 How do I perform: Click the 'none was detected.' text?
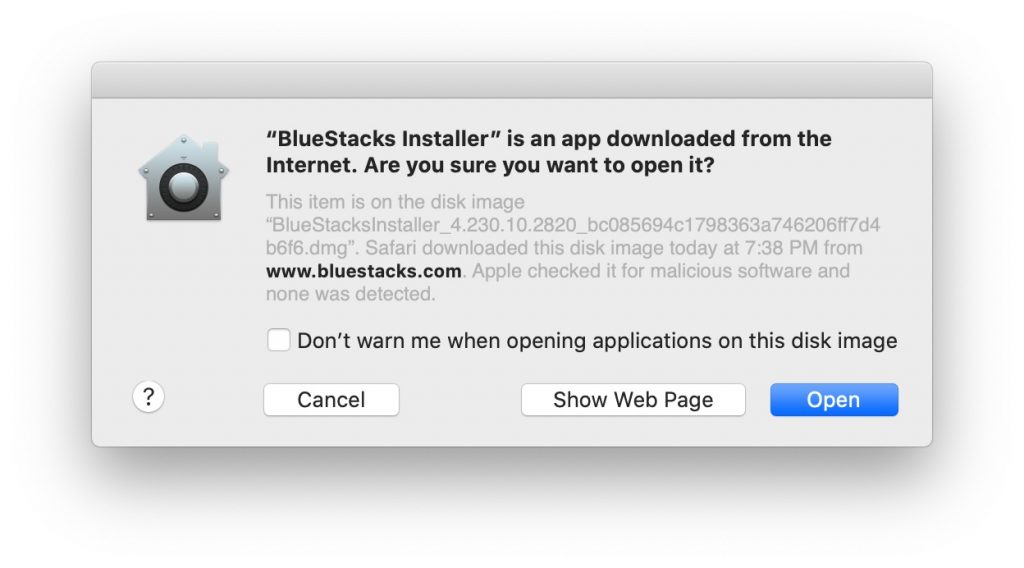point(351,294)
